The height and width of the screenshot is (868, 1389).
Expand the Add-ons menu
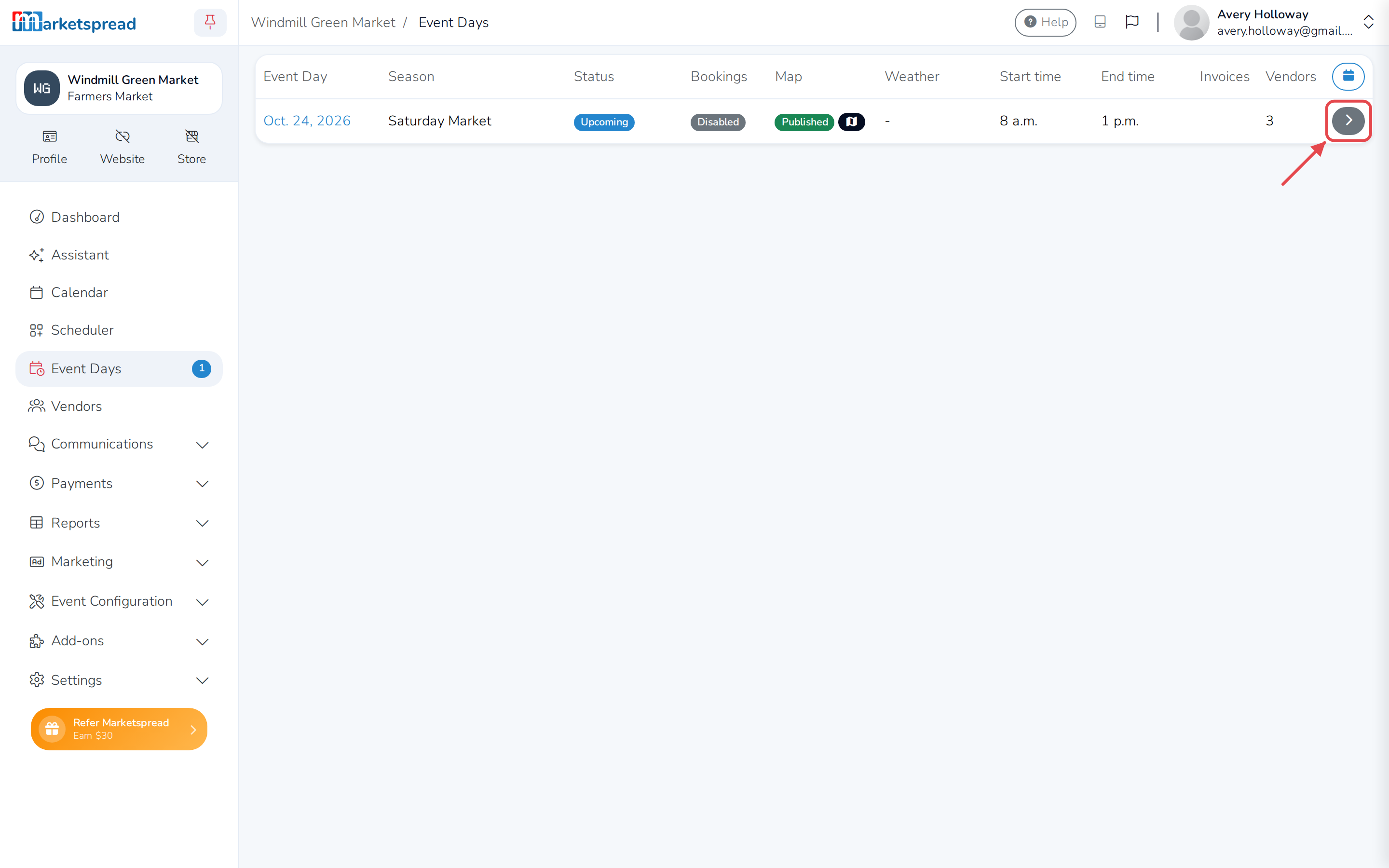(x=119, y=641)
